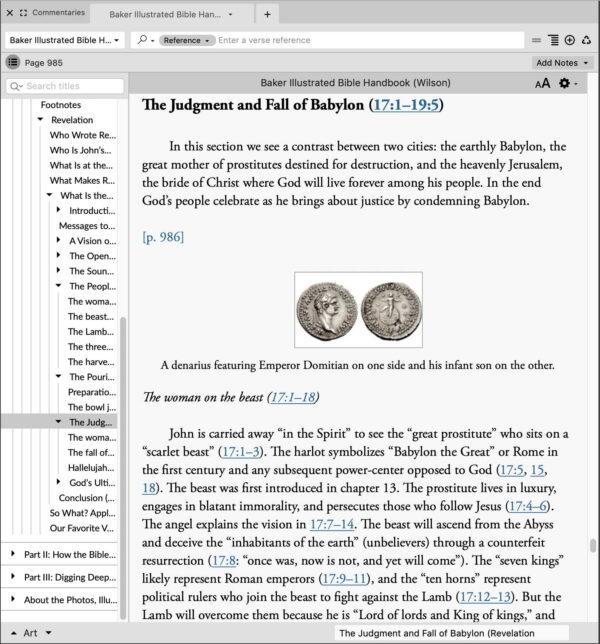Click the search titles magnifier icon

(x=16, y=86)
